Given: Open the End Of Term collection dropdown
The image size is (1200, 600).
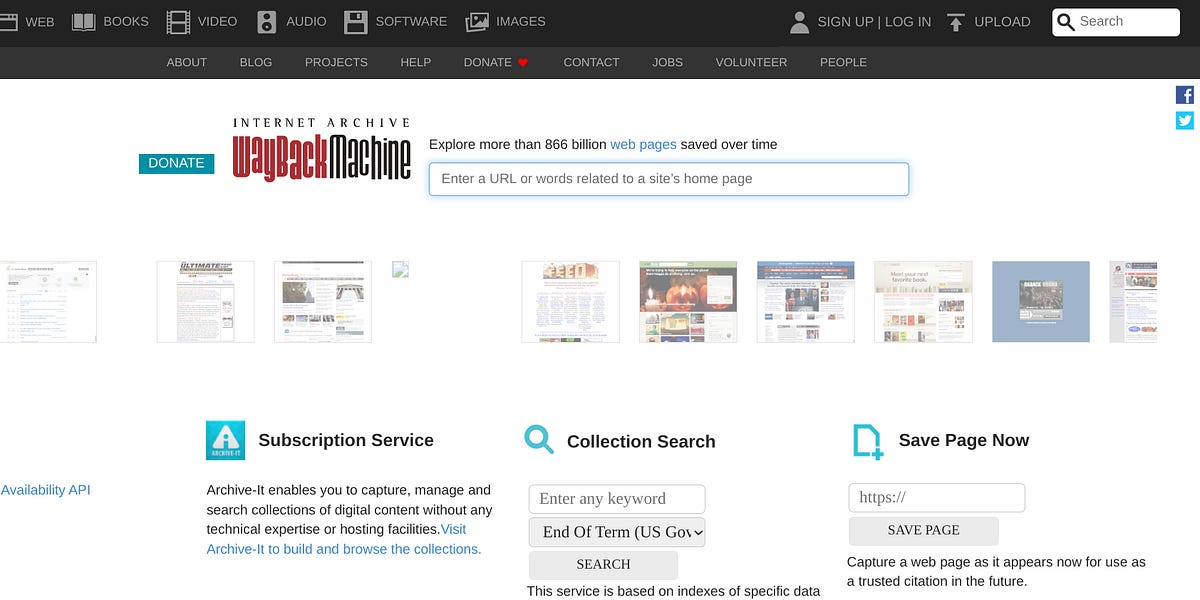Looking at the screenshot, I should coord(616,532).
